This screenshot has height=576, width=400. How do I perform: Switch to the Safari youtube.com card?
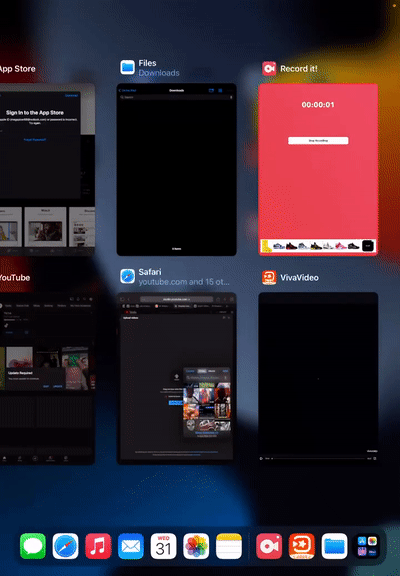point(177,378)
